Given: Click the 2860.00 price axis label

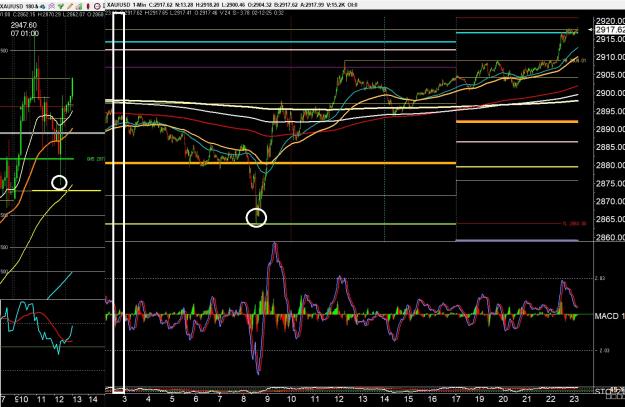Looking at the screenshot, I should pyautogui.click(x=610, y=237).
